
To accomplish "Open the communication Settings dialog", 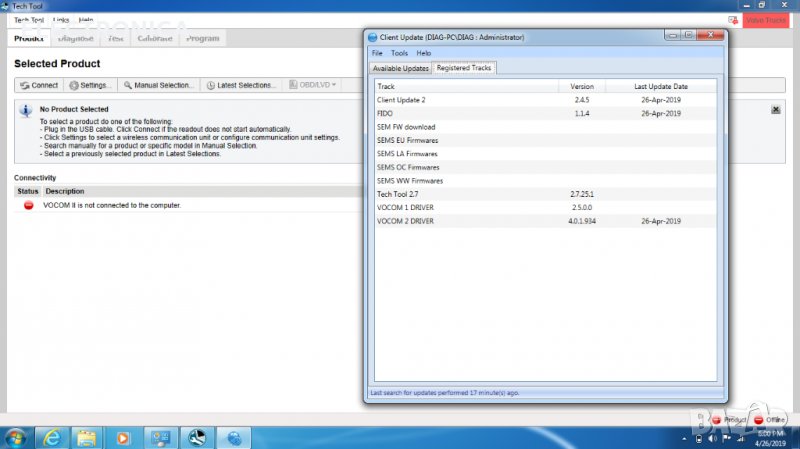I will tap(90, 85).
